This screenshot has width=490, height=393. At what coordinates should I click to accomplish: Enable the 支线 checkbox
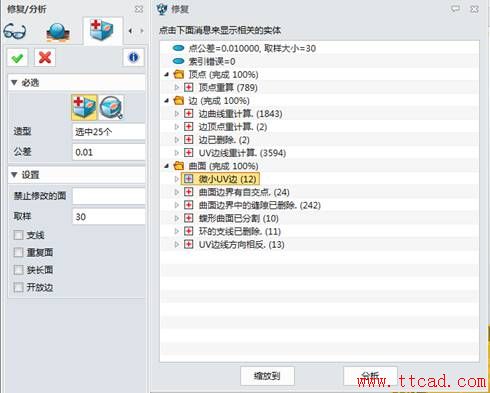coord(18,235)
